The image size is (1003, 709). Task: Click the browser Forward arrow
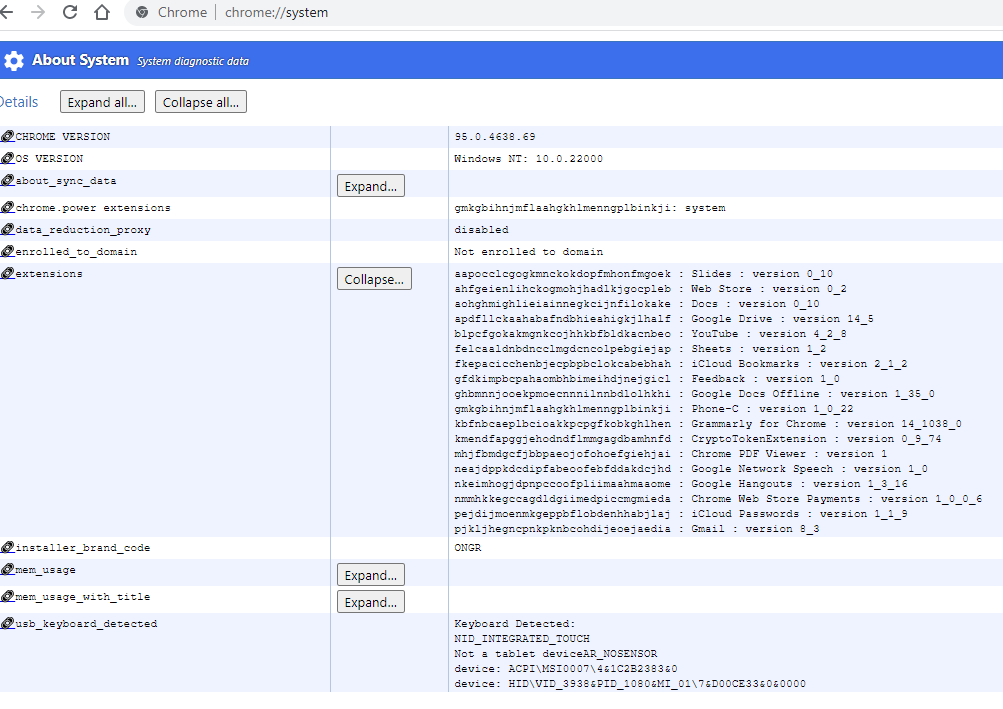click(x=38, y=12)
